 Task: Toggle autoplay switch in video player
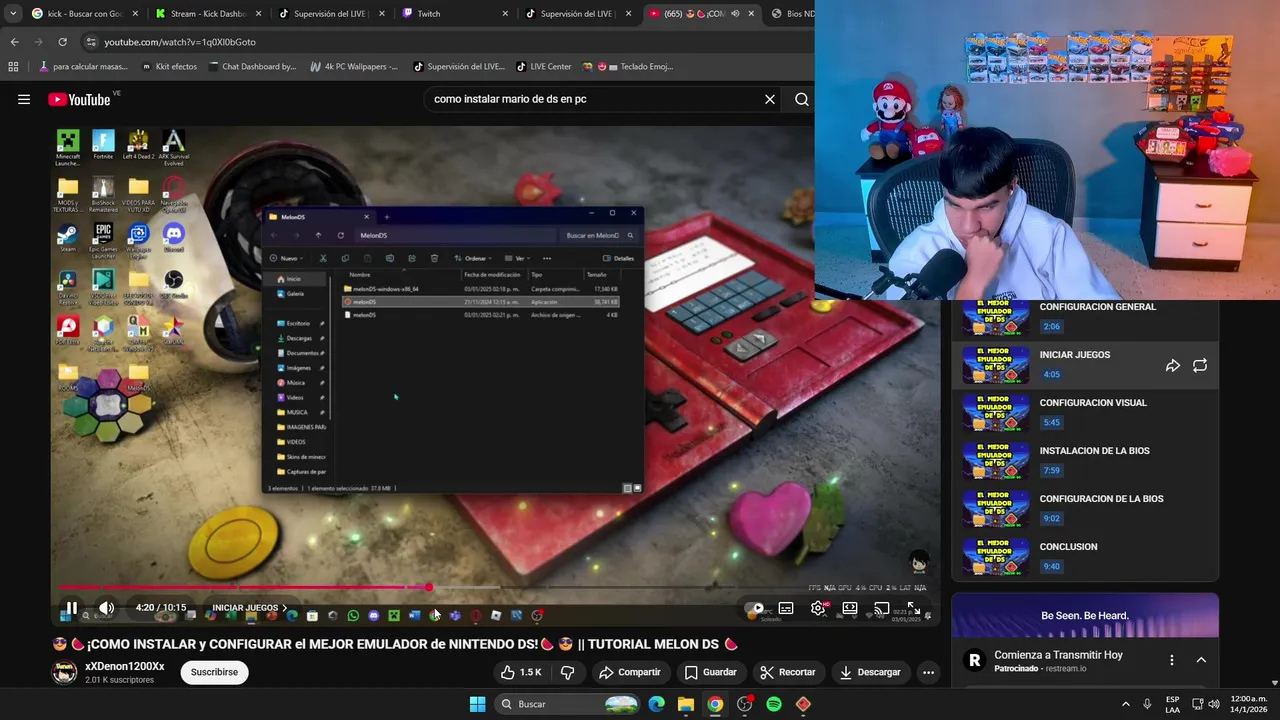click(x=756, y=608)
